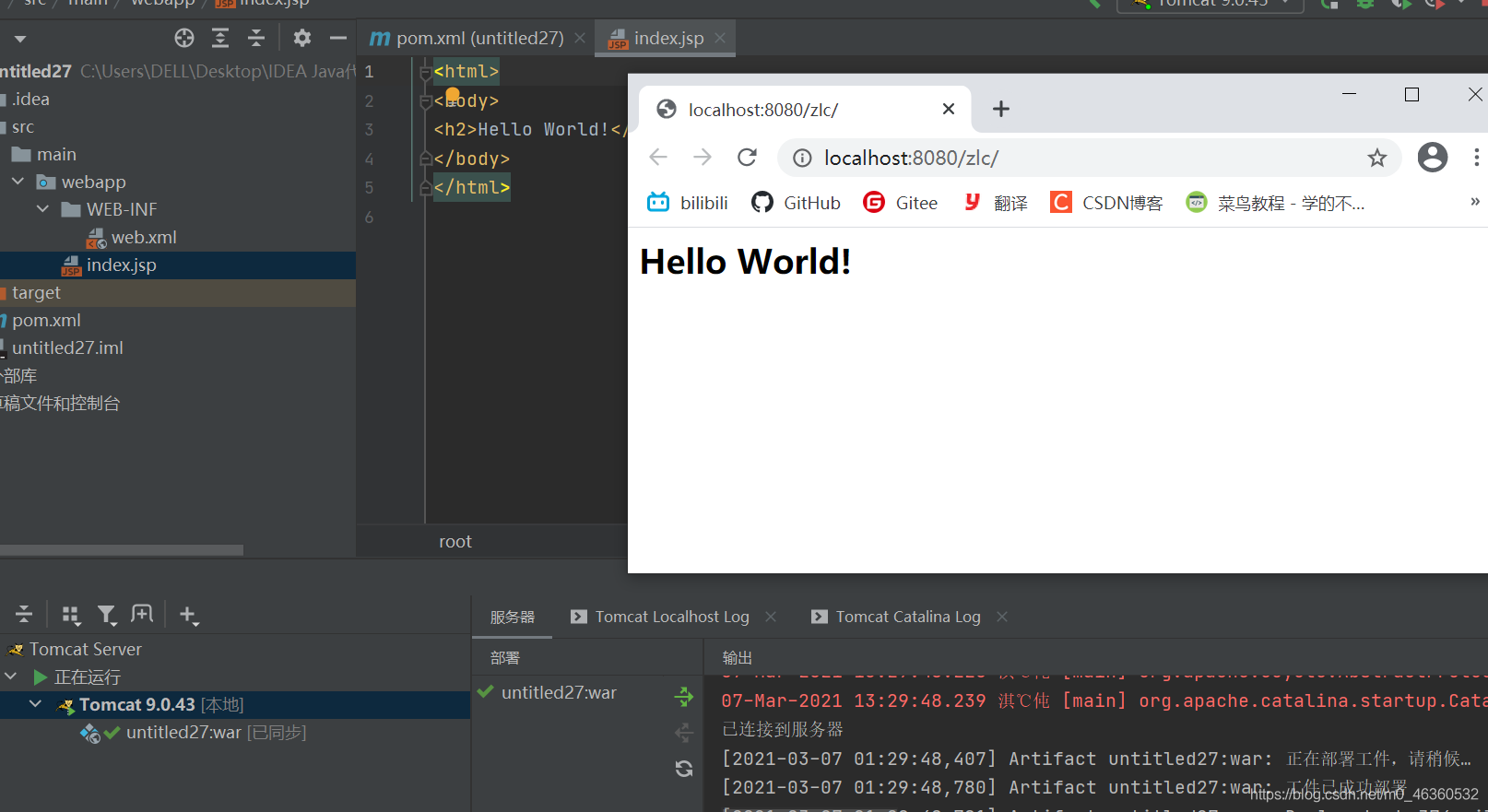Viewport: 1488px width, 812px height.
Task: Open browser three-dot menu
Action: [1477, 158]
